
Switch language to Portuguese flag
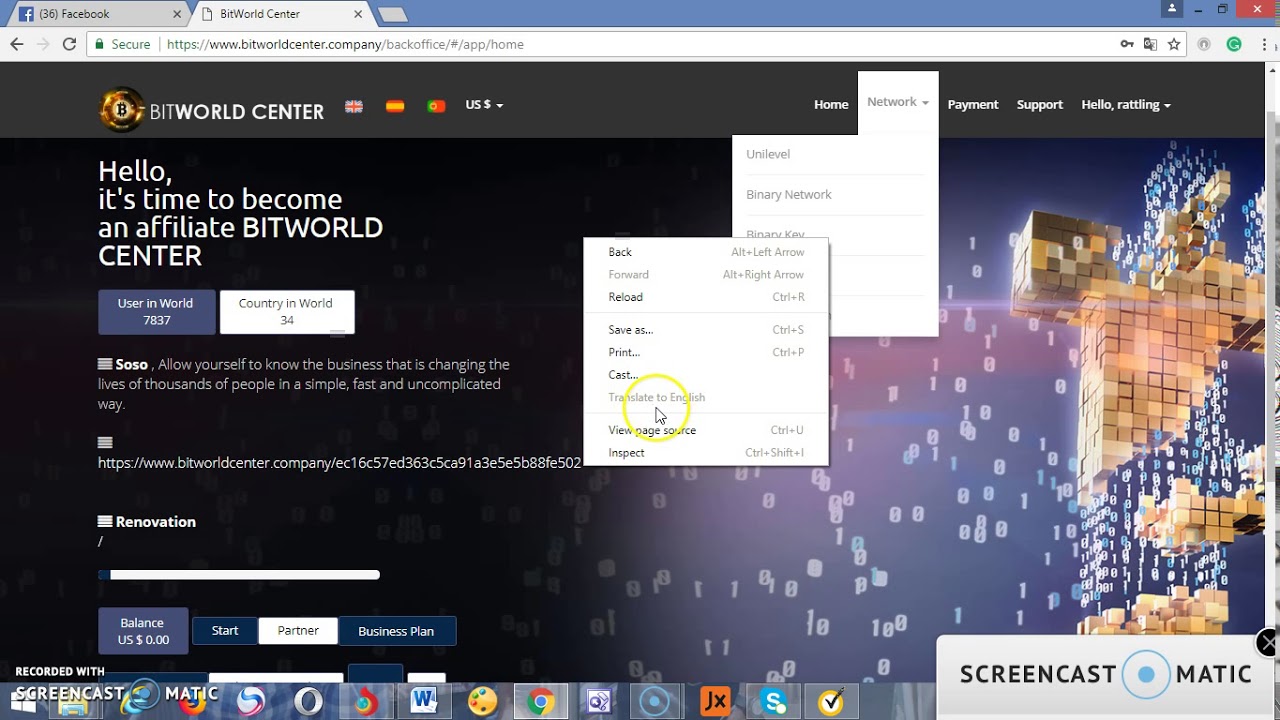point(436,105)
